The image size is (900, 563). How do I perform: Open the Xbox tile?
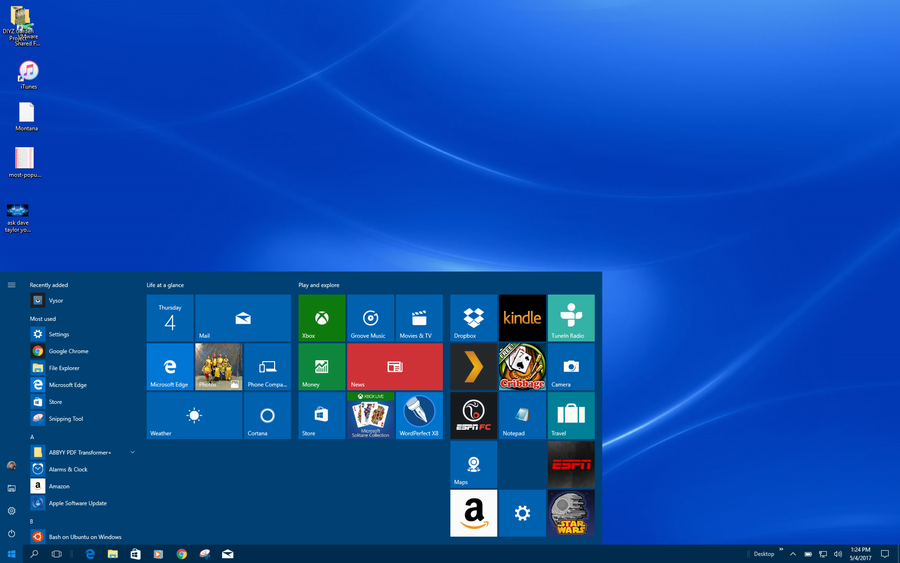[321, 318]
